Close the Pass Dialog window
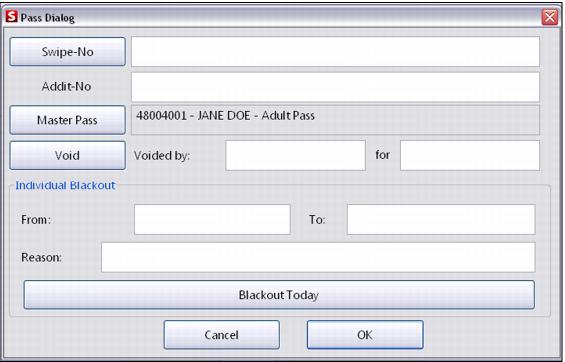The height and width of the screenshot is (362, 565). 550,17
